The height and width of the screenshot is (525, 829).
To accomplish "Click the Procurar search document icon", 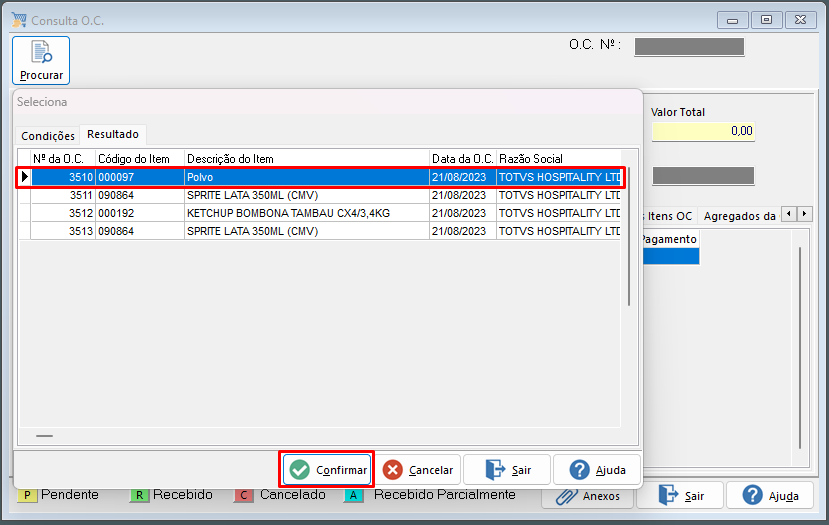I will pos(41,52).
